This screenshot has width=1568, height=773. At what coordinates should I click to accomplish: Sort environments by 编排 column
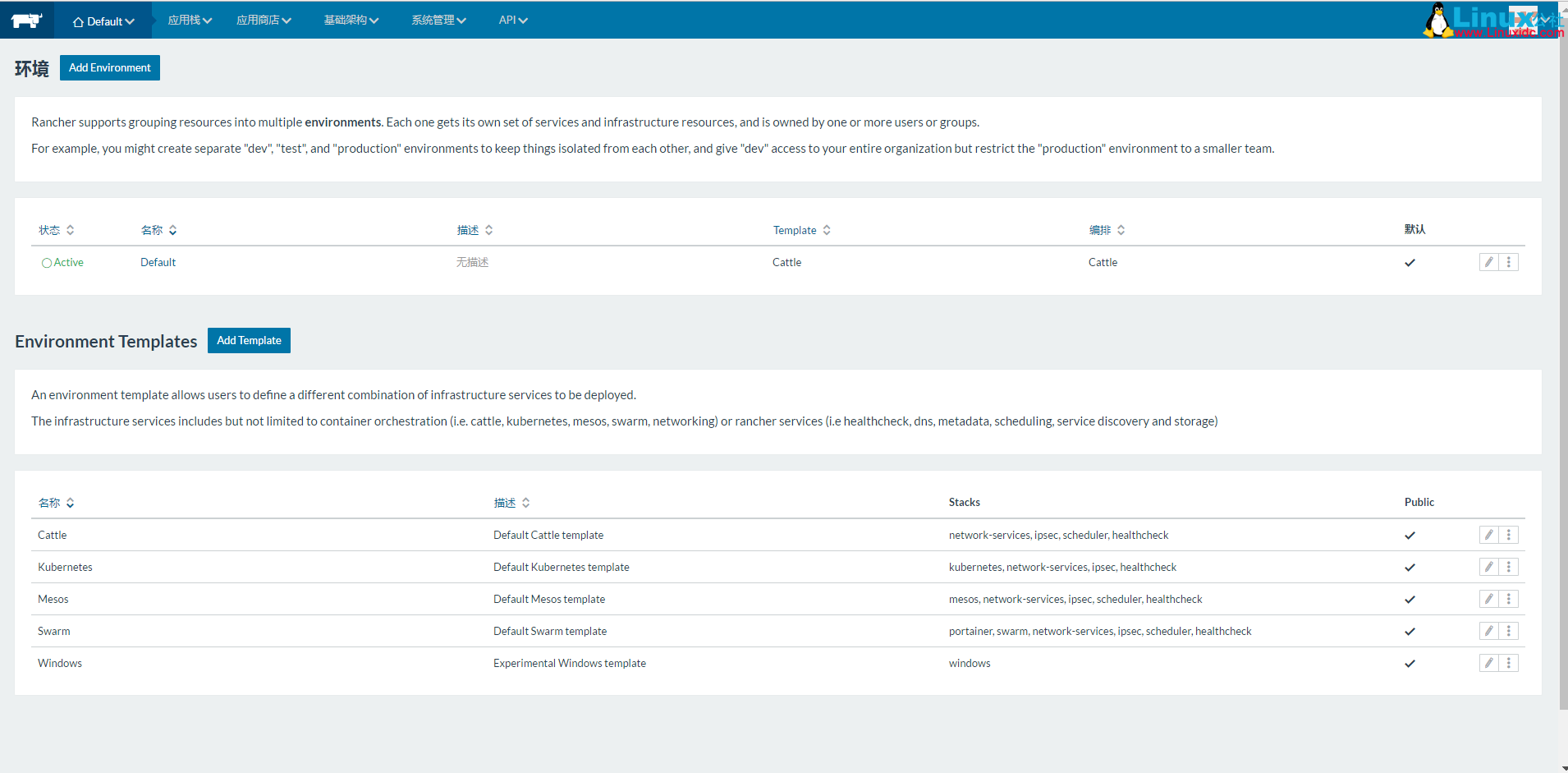[x=1107, y=230]
